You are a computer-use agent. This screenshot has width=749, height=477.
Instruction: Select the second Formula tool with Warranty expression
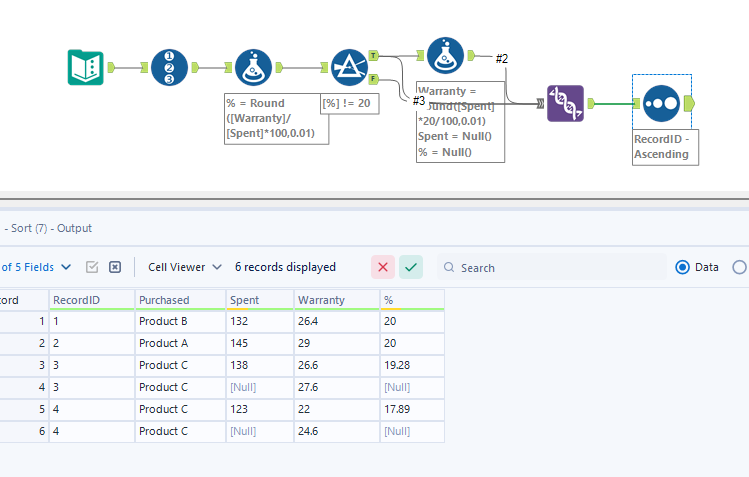pyautogui.click(x=445, y=55)
